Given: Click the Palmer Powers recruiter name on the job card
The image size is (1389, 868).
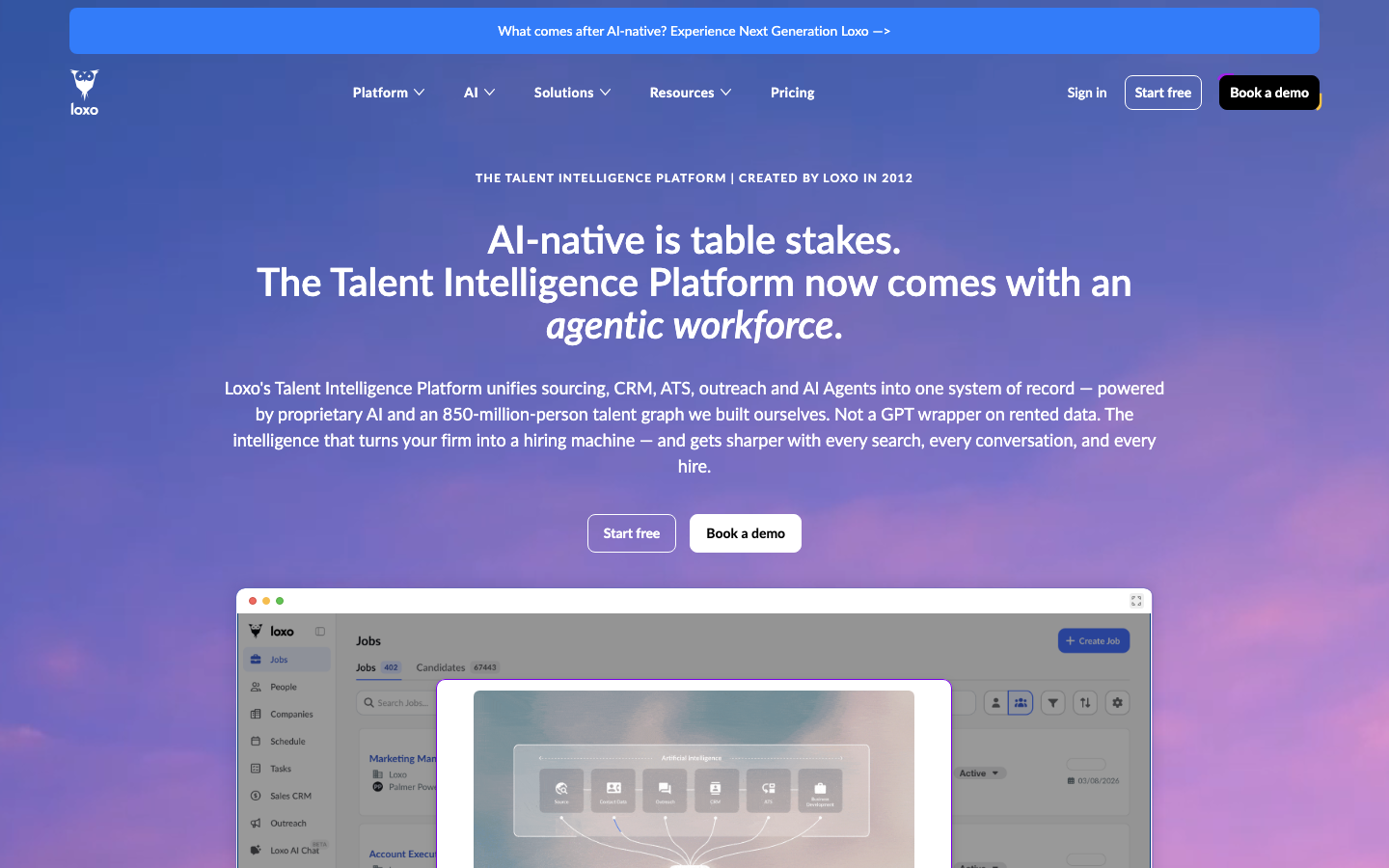Looking at the screenshot, I should pyautogui.click(x=413, y=787).
